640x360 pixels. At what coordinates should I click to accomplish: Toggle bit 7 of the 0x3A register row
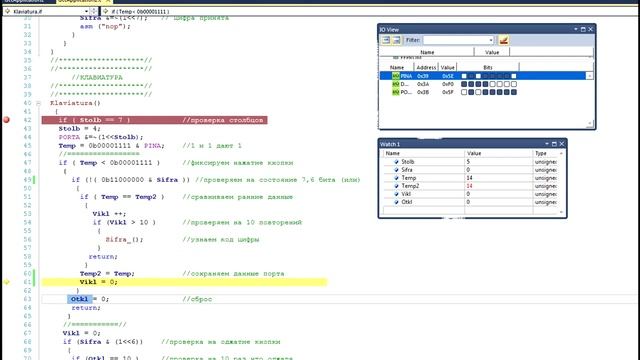coord(464,84)
